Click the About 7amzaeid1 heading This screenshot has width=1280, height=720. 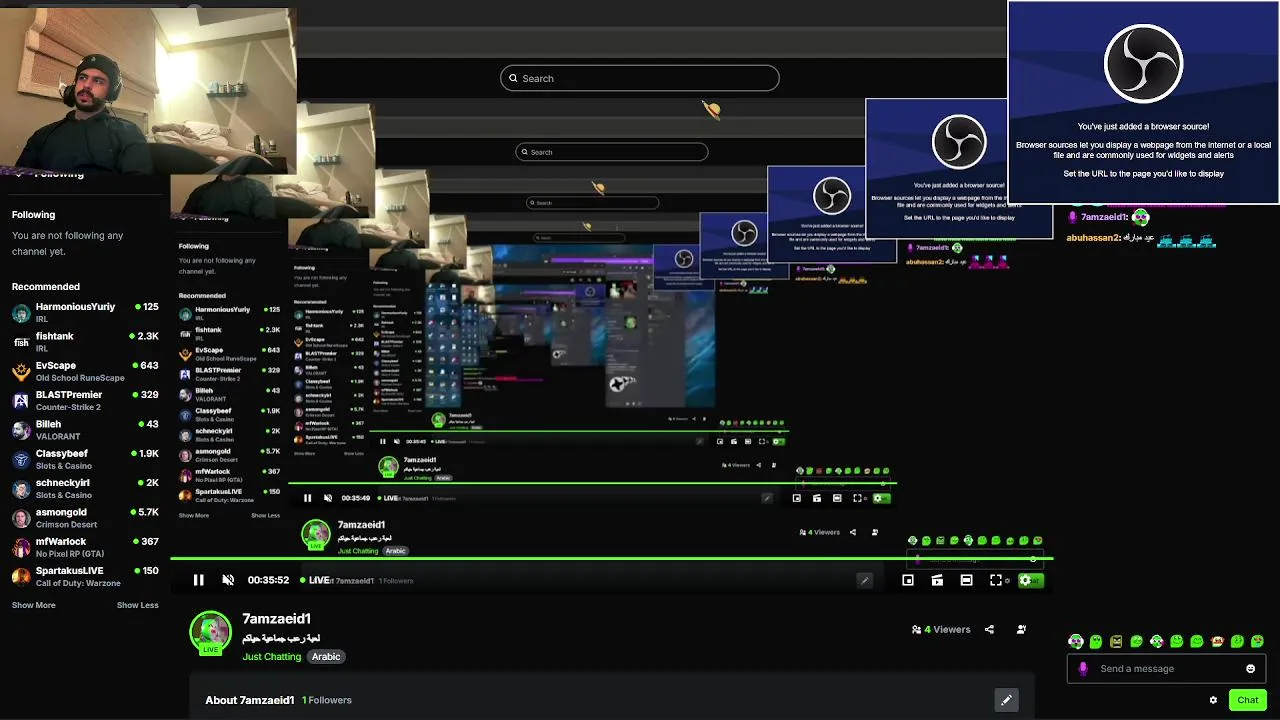pos(250,700)
